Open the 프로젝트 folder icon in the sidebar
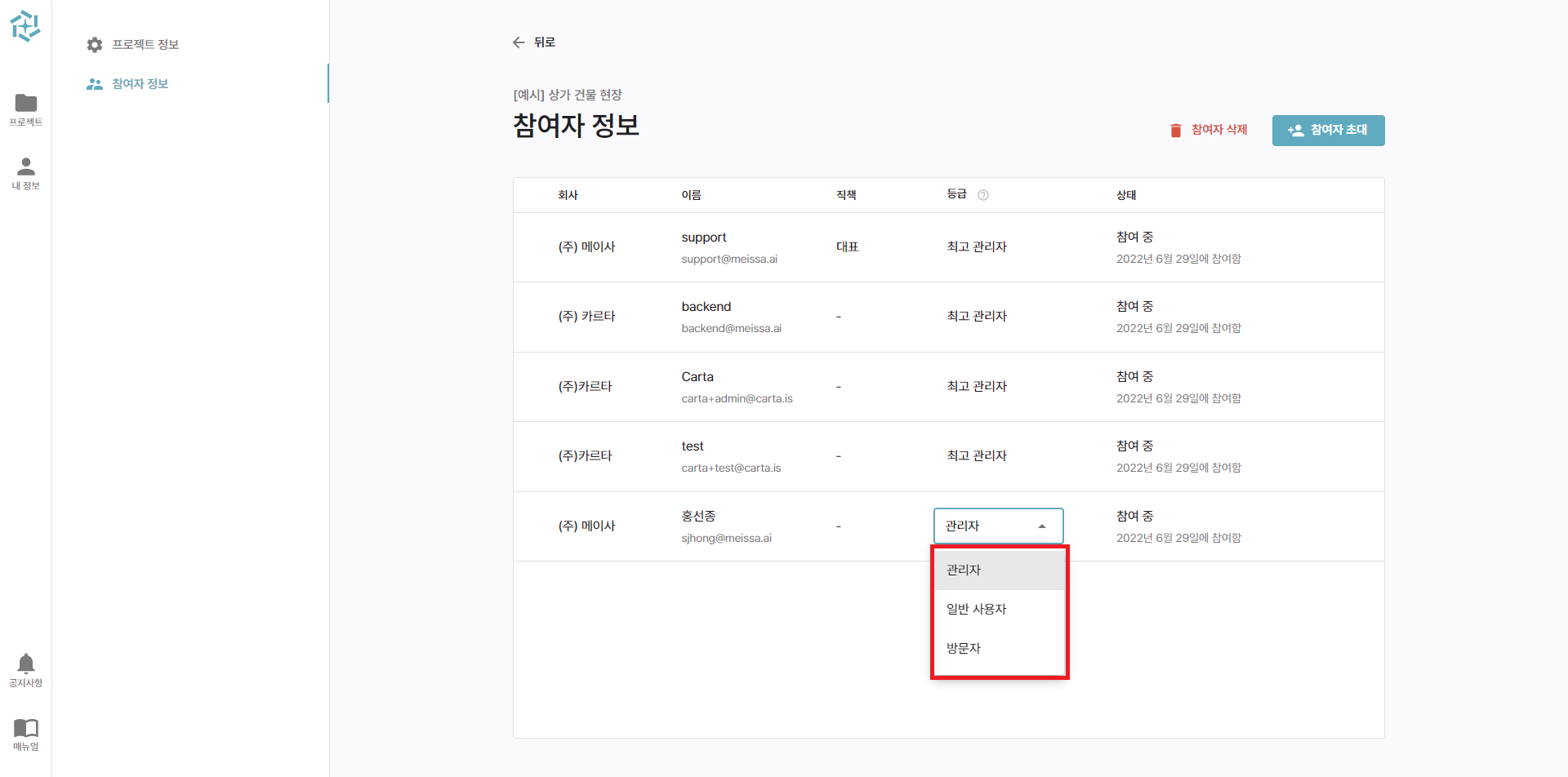 tap(25, 104)
